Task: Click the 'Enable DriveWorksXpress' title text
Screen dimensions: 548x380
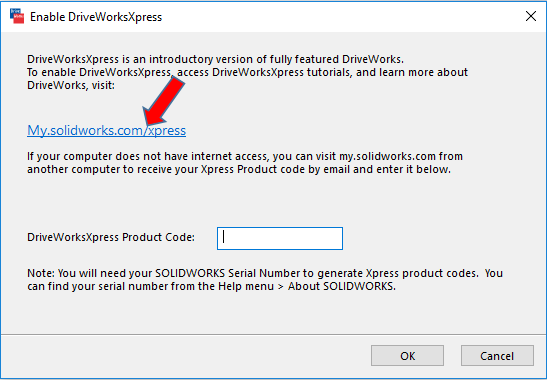Action: (96, 17)
